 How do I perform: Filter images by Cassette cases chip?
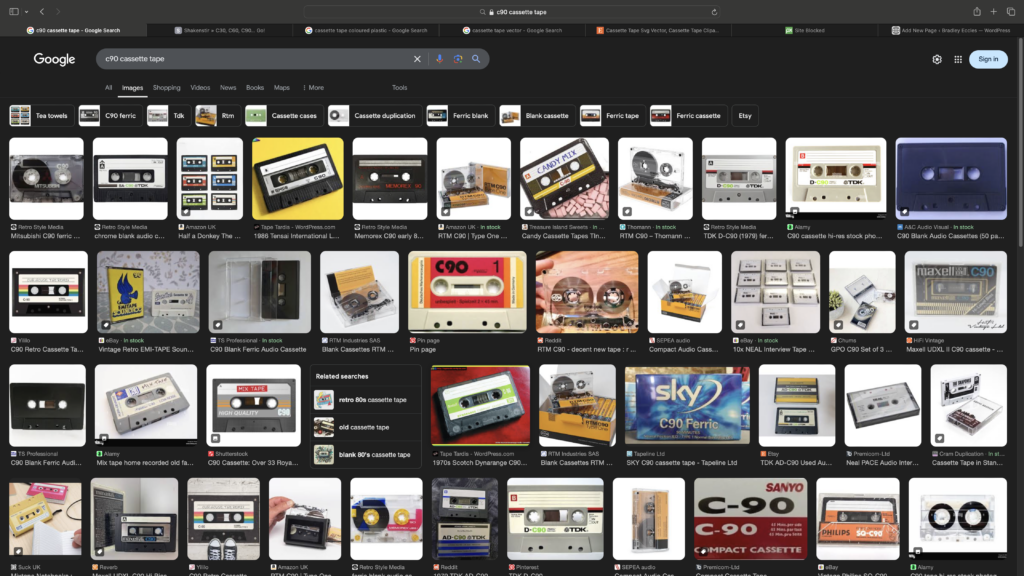point(284,116)
